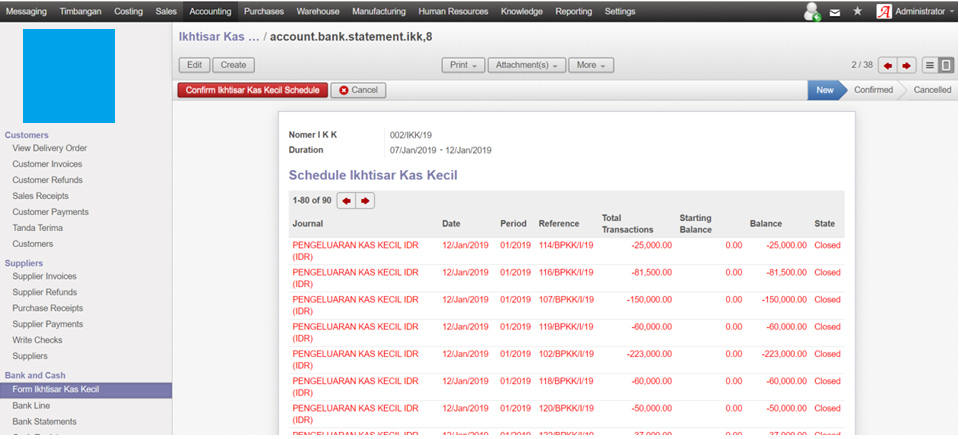Switch to form view icon
The width and height of the screenshot is (959, 439).
point(945,65)
